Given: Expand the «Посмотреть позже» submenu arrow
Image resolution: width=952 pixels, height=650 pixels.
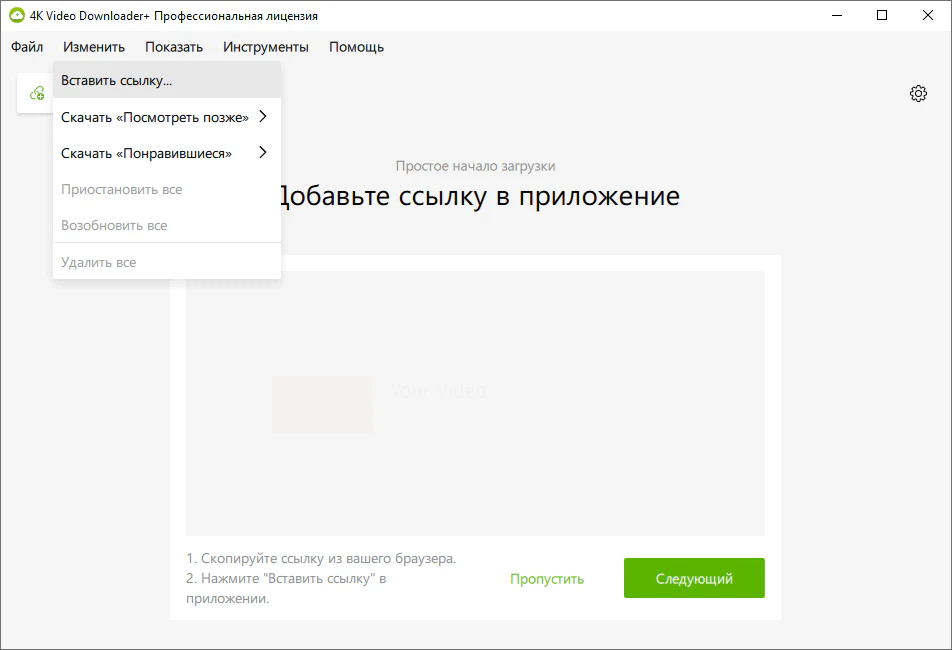Looking at the screenshot, I should click(263, 117).
